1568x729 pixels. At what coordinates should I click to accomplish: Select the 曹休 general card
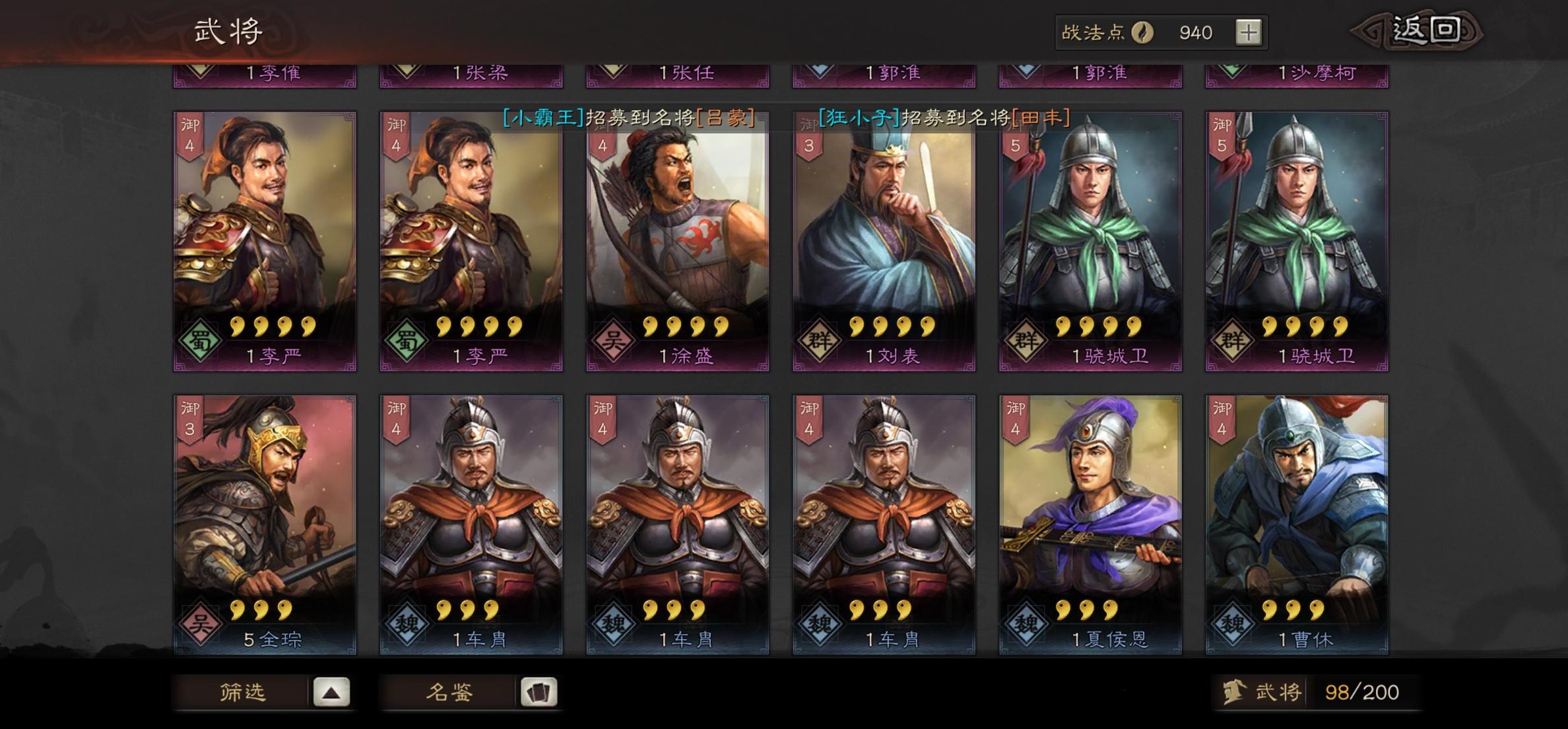1297,525
